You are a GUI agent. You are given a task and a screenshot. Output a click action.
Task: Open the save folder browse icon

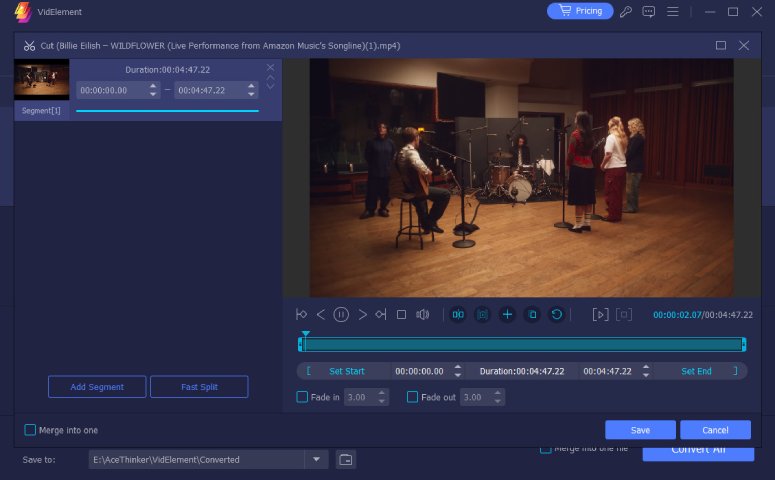coord(345,460)
